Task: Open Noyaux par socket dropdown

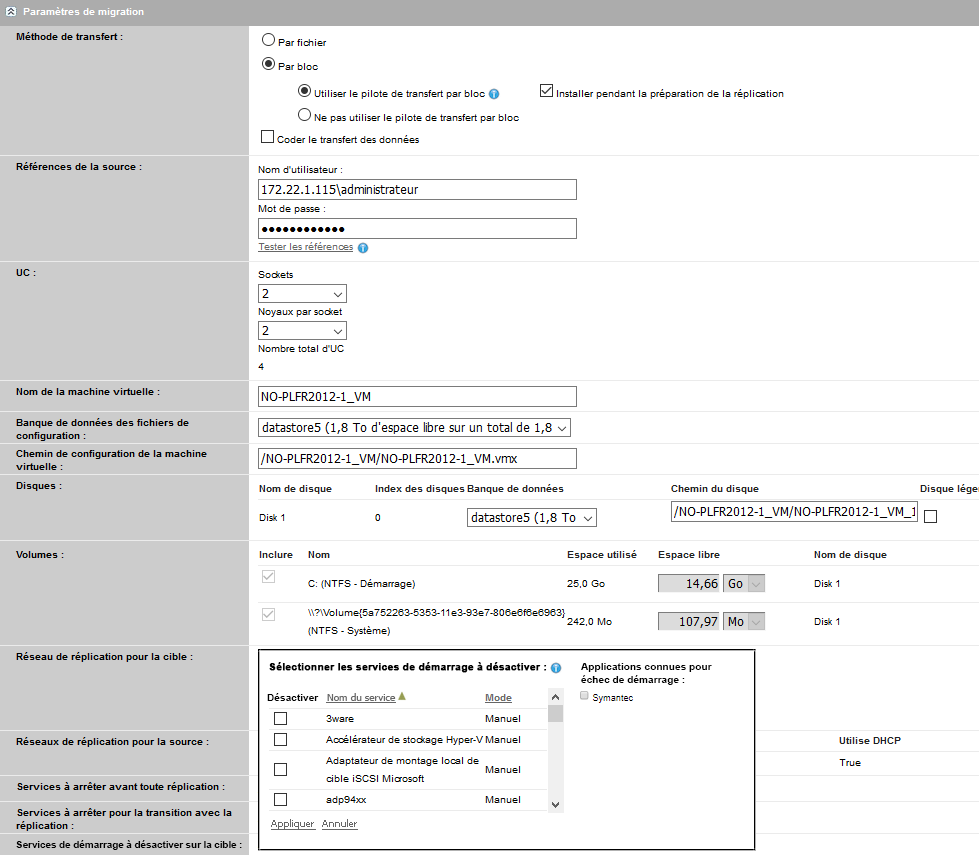Action: 302,331
